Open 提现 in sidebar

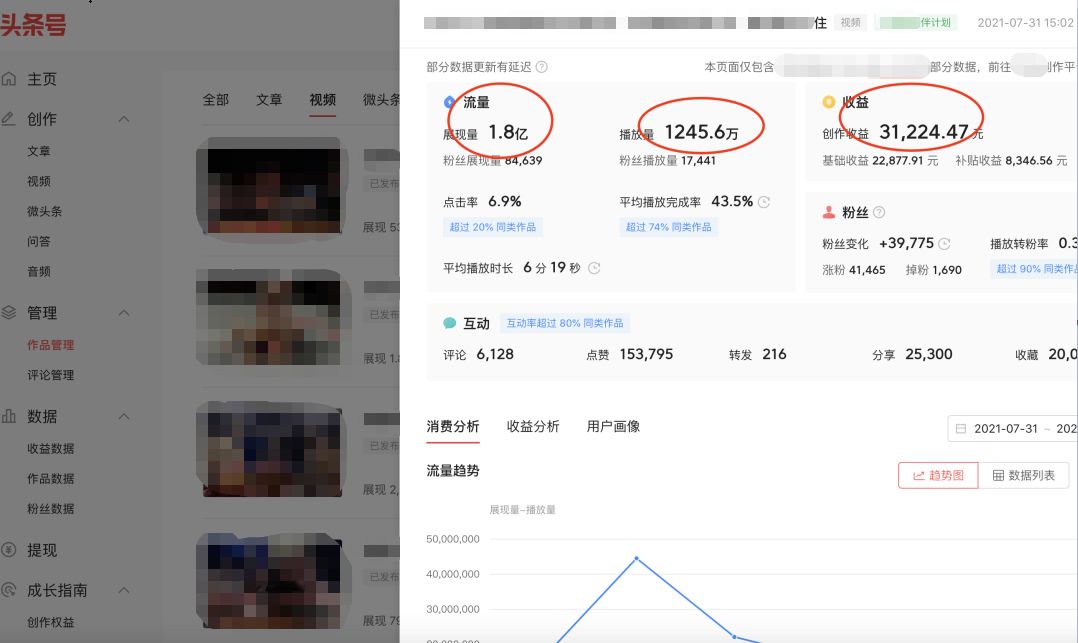[42, 550]
